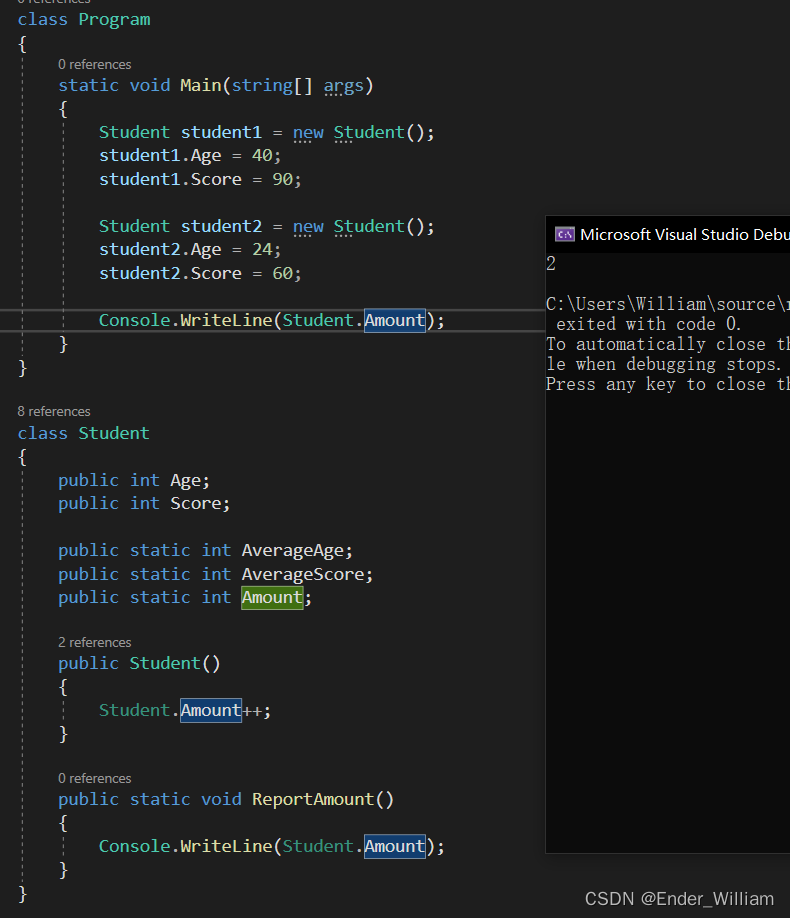This screenshot has width=790, height=918.
Task: Click the 'args' parameter in Main signature
Action: coord(344,85)
